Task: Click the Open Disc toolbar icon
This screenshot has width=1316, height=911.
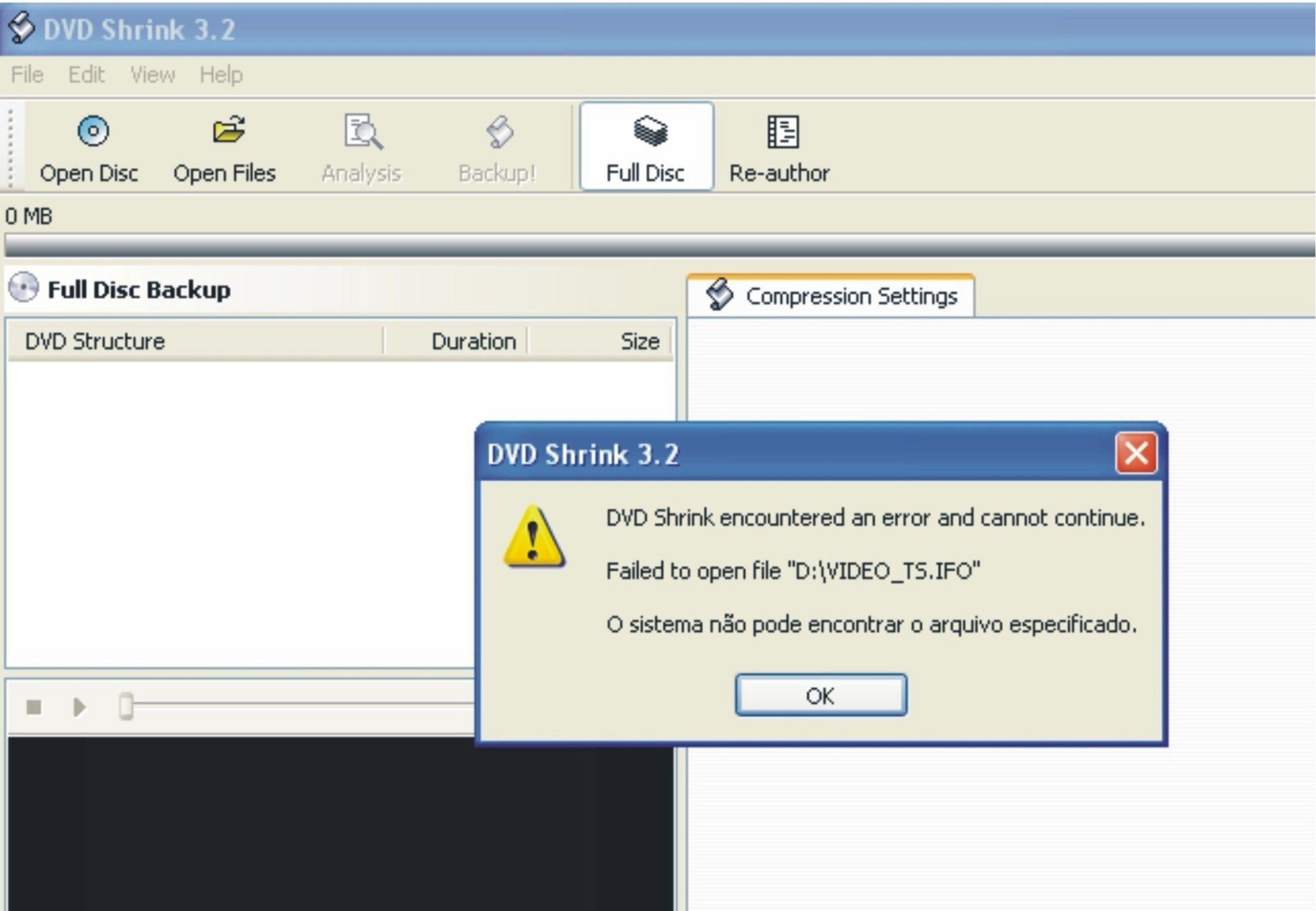Action: click(94, 131)
